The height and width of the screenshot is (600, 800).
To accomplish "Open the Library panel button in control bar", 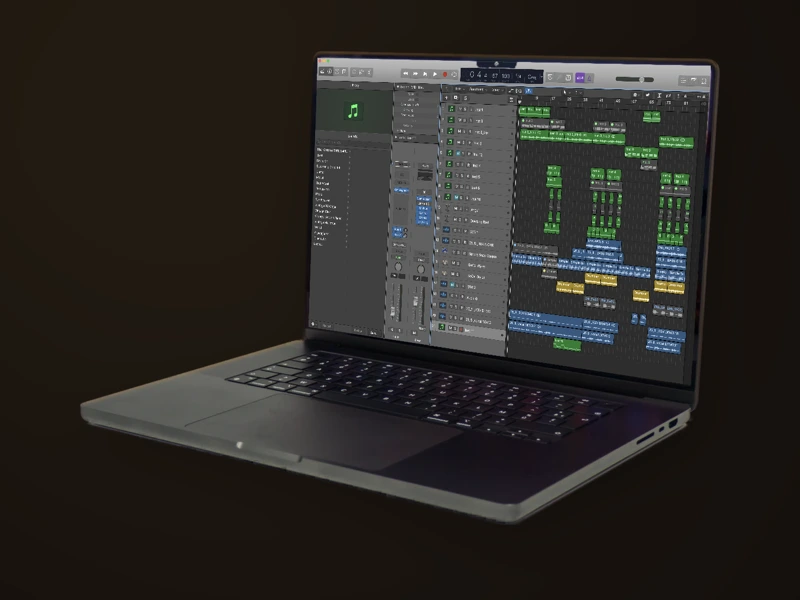I will tap(322, 71).
